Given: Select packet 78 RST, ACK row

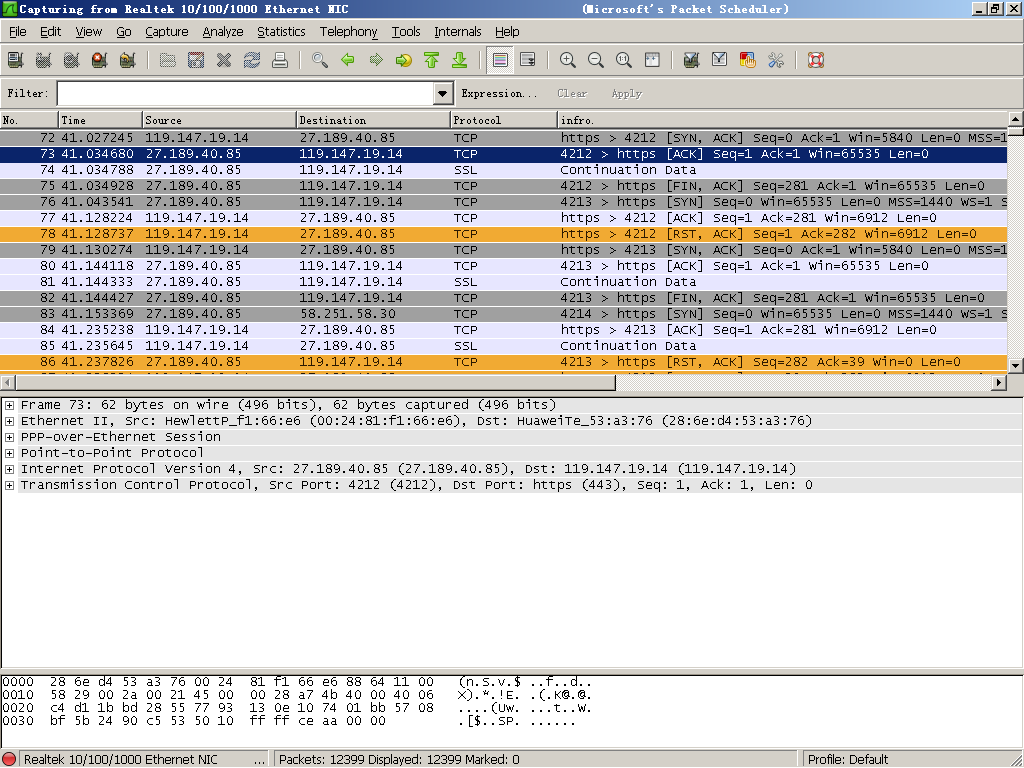Looking at the screenshot, I should pos(504,234).
